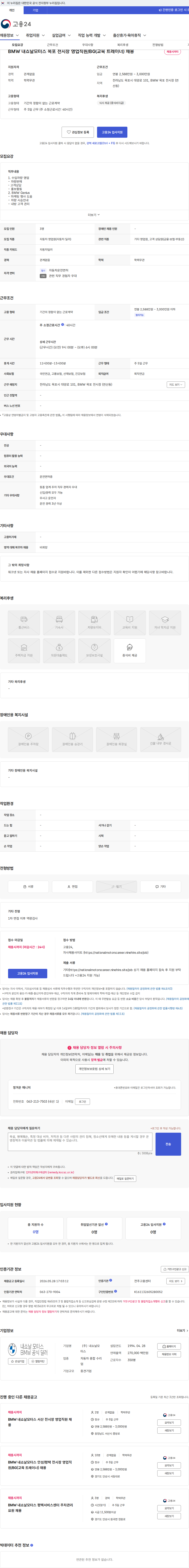Select the 중식비 제공 icon
Image resolution: width=189 pixels, height=1568 pixels.
130,651
